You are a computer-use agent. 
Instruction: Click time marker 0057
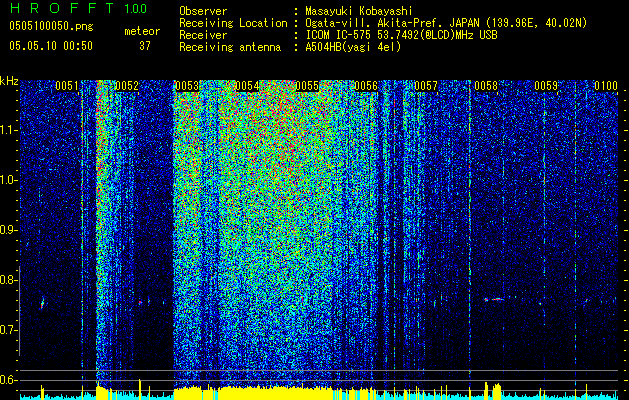click(426, 86)
